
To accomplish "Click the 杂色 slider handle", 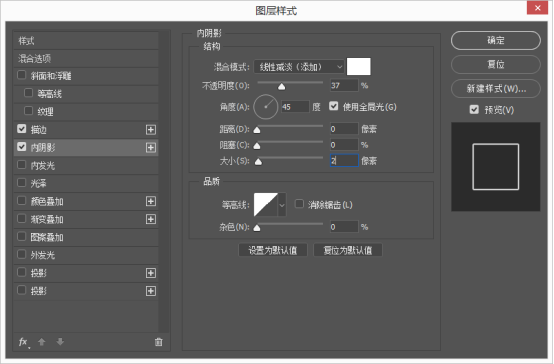I will pyautogui.click(x=257, y=228).
